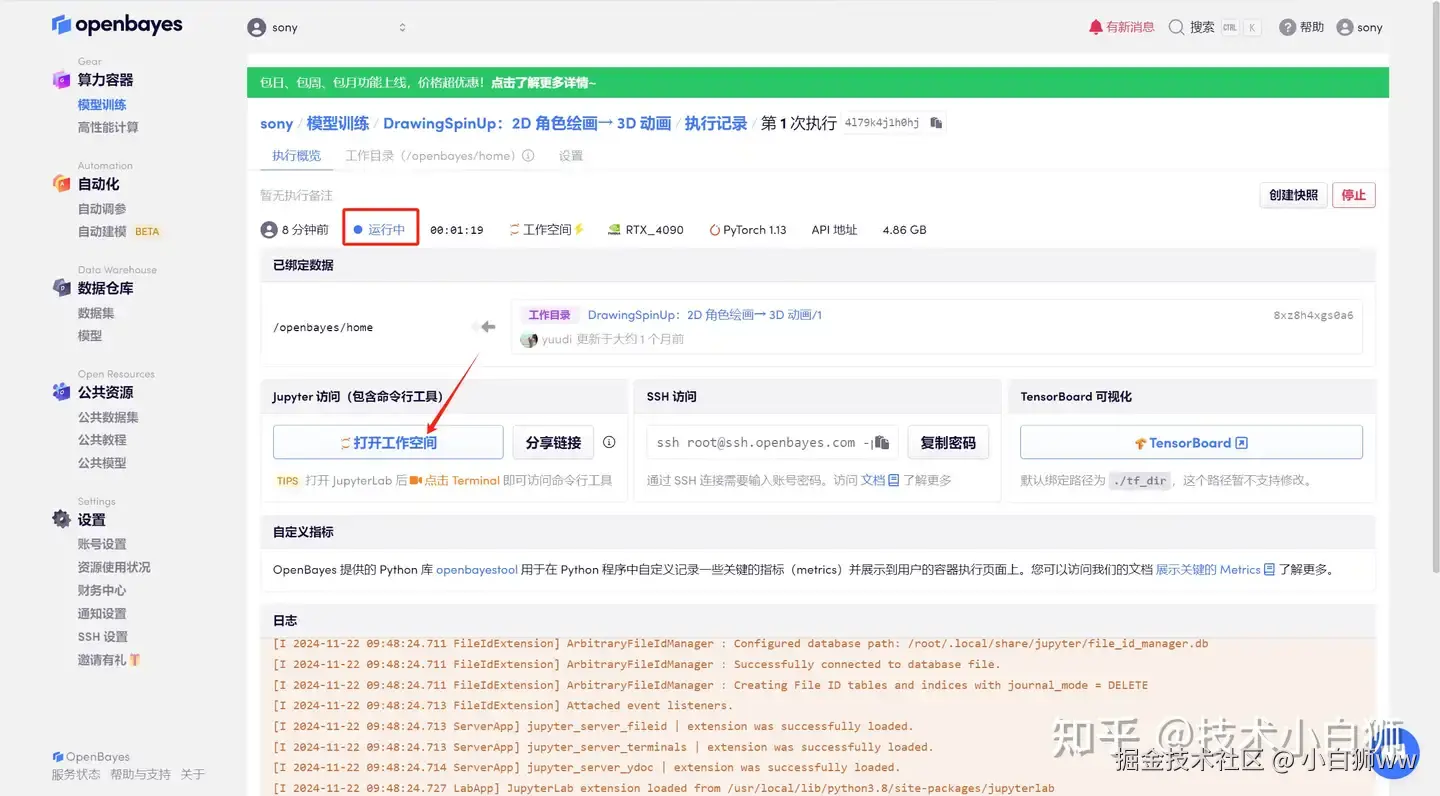Open 邀请有礼 in the sidebar
The image size is (1440, 796).
(109, 660)
